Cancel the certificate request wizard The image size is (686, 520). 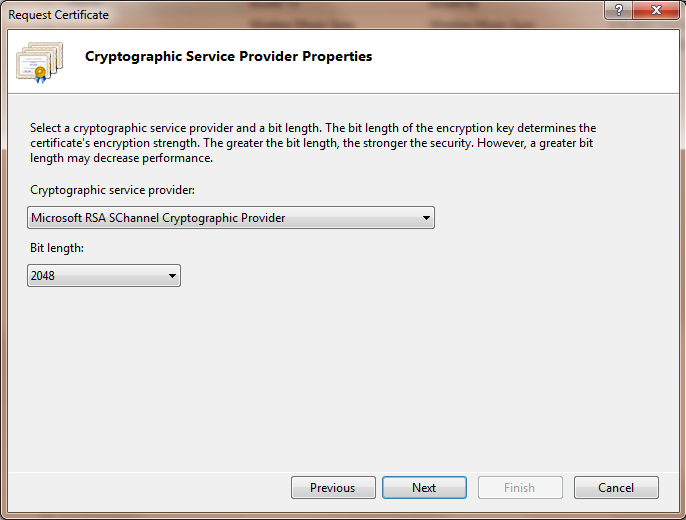pos(616,488)
